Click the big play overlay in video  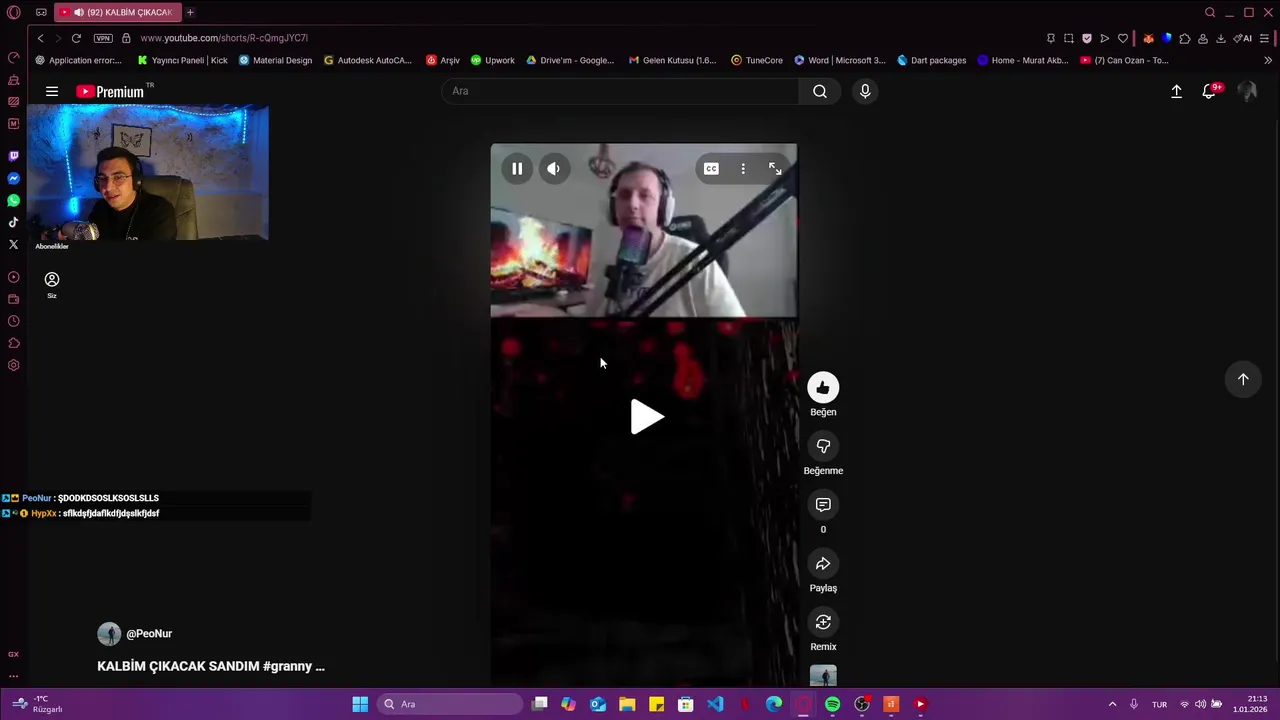coord(647,417)
